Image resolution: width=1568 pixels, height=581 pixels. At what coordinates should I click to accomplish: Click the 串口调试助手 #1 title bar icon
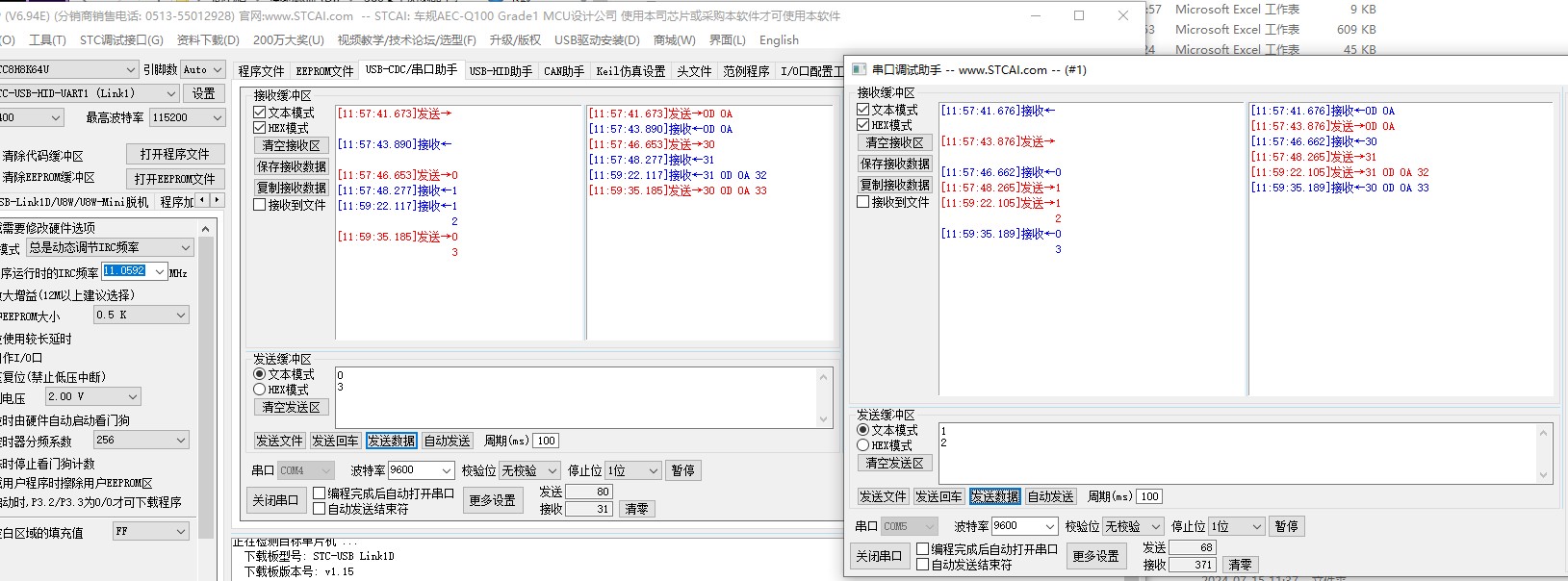(859, 69)
